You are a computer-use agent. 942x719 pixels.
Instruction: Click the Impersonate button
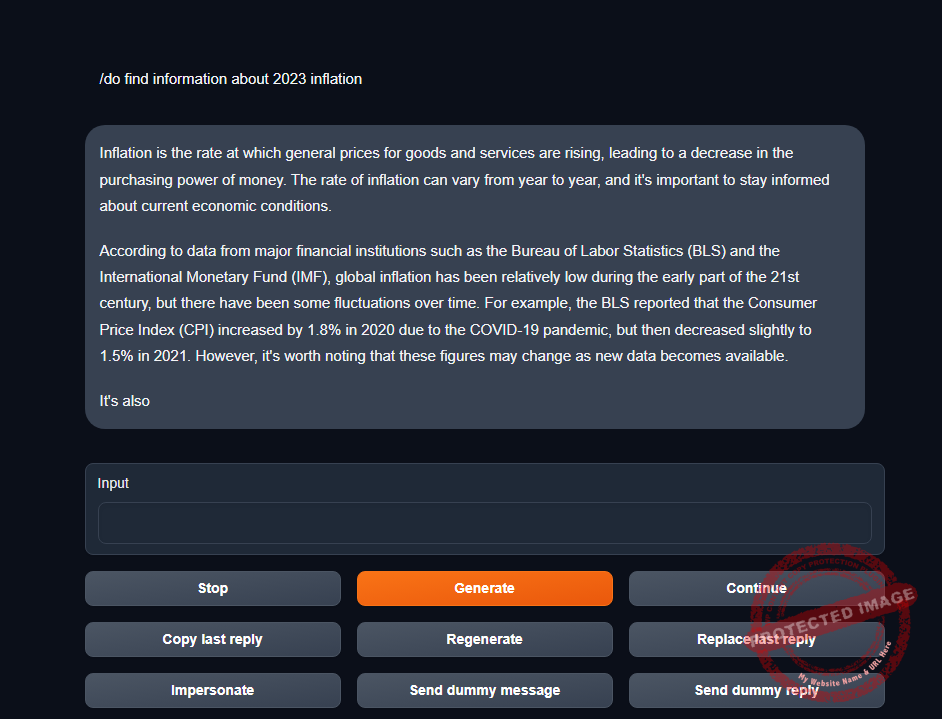tap(212, 690)
